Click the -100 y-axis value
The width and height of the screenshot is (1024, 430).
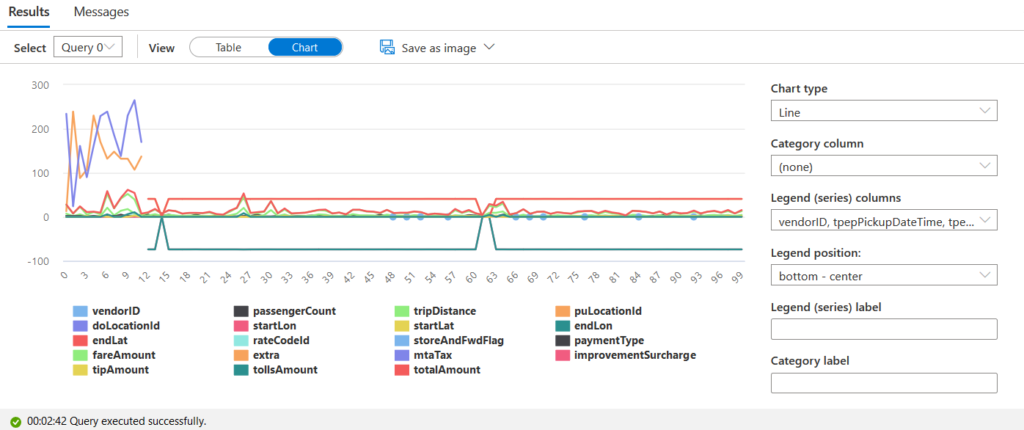coord(39,261)
